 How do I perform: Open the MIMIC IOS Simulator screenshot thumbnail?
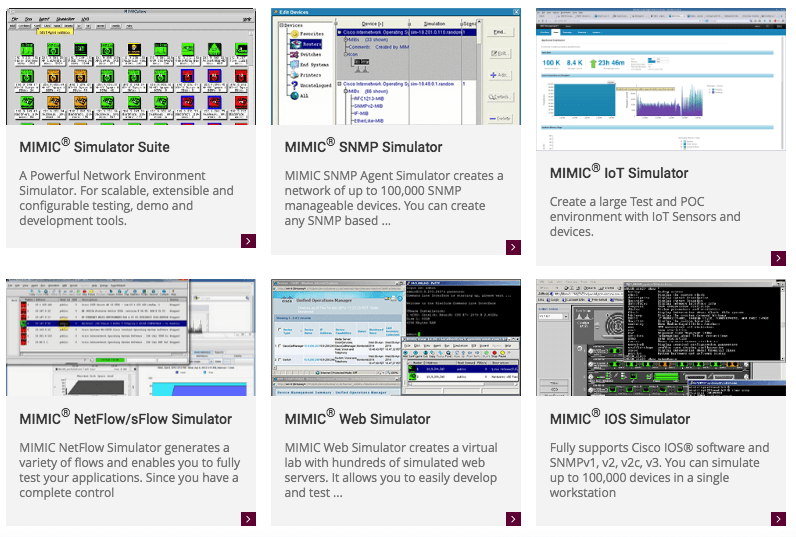(x=661, y=338)
